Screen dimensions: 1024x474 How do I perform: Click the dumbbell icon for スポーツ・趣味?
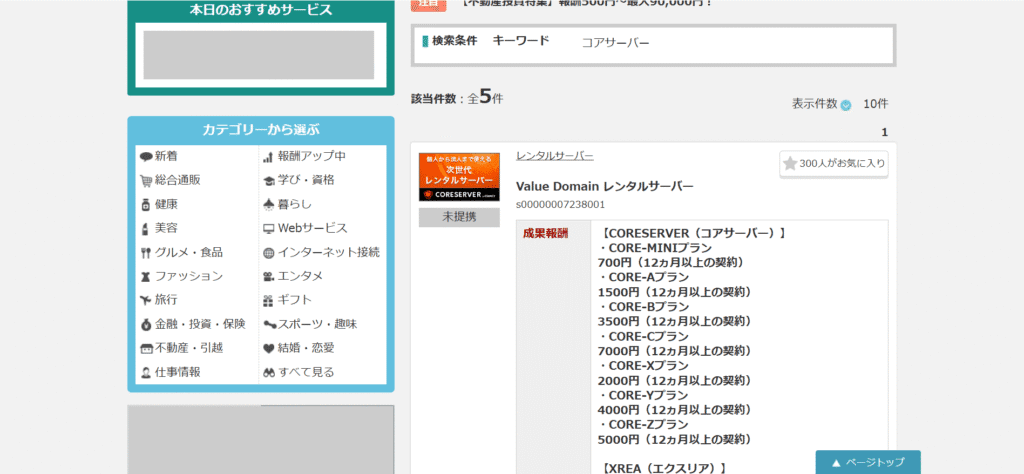[x=269, y=324]
